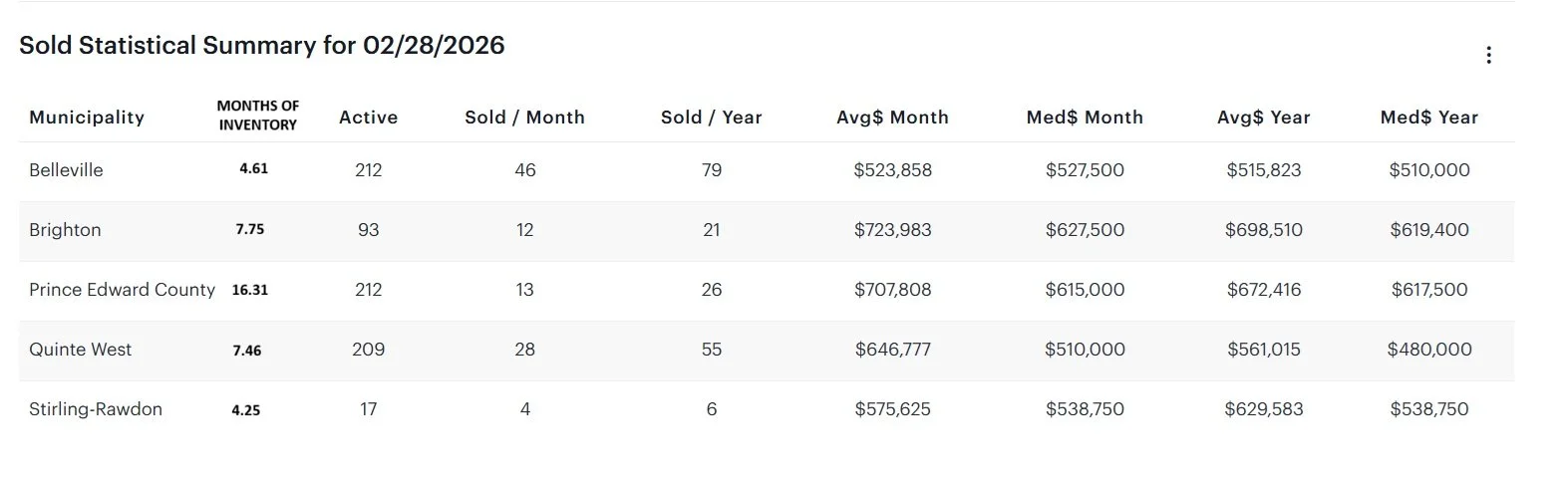Sort table by Active column
Screen dimensions: 1568x483
[x=368, y=118]
